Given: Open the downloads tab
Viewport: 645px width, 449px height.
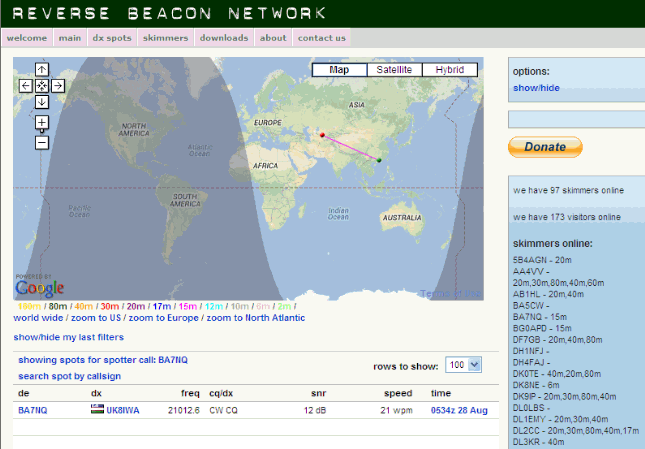Looking at the screenshot, I should [x=224, y=38].
